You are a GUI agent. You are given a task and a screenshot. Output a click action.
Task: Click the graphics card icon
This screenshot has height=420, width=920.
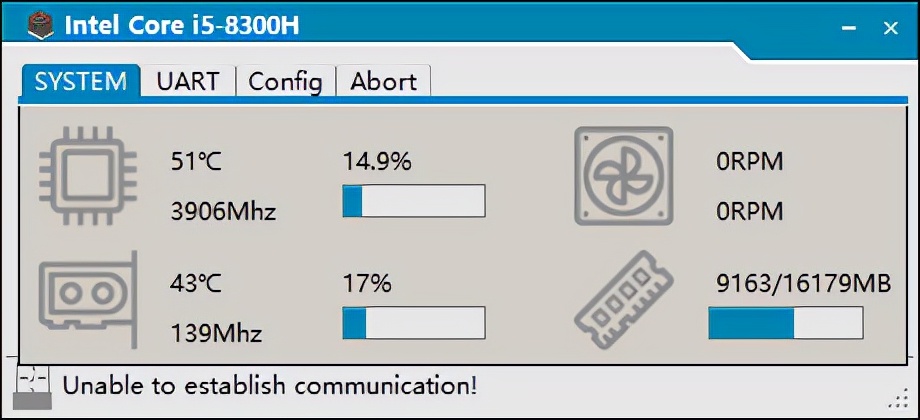(x=85, y=296)
